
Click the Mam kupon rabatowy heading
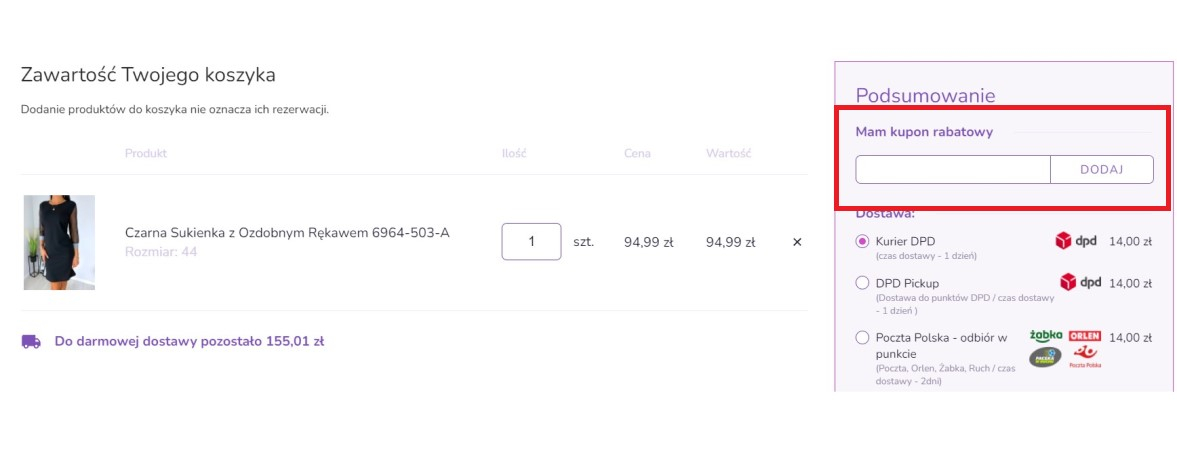coord(924,132)
